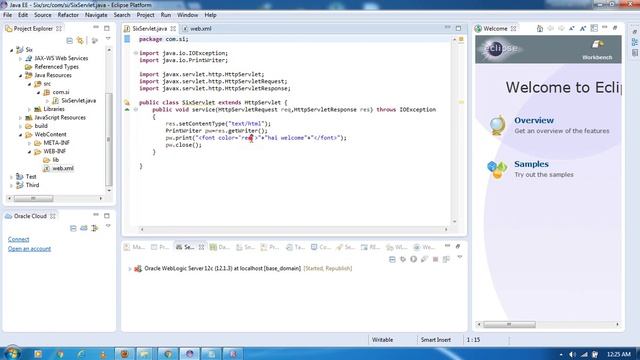Image resolution: width=640 pixels, height=360 pixels.
Task: Switch to web.xml editor tab
Action: [198, 29]
